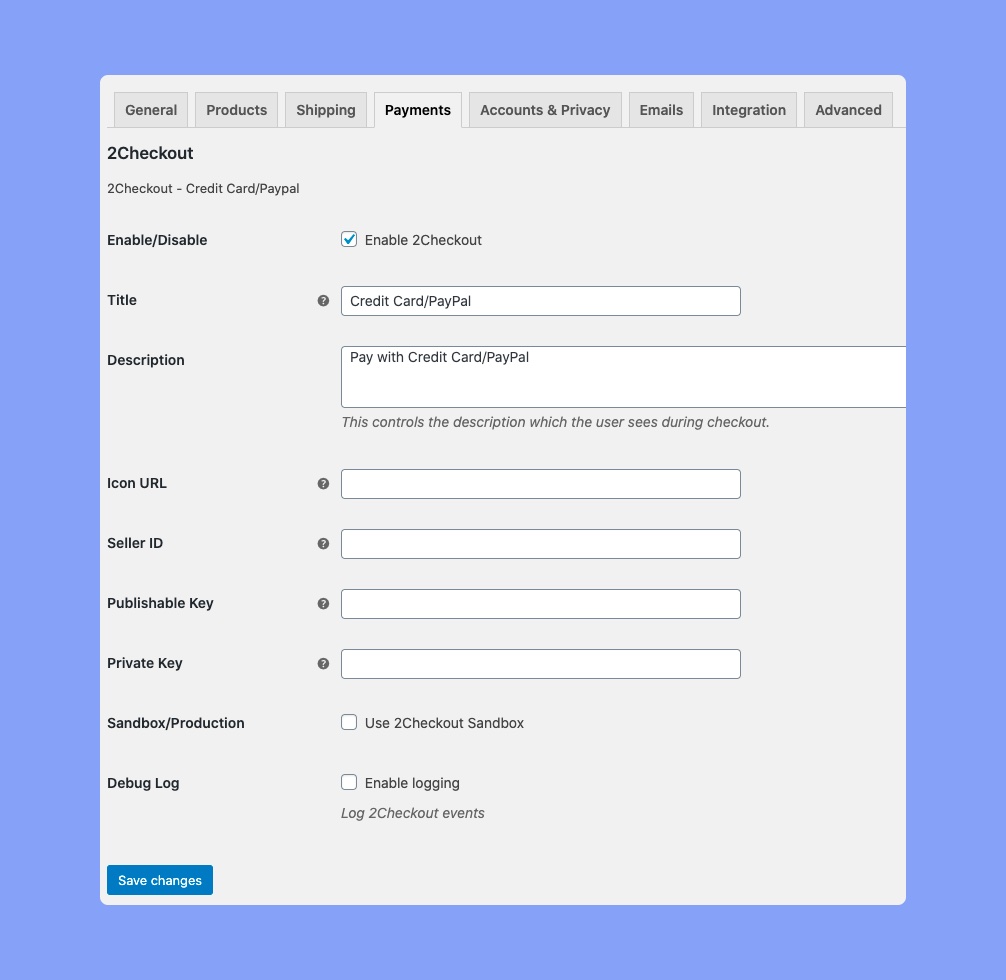Click the 'Debug Log' row label

point(143,783)
